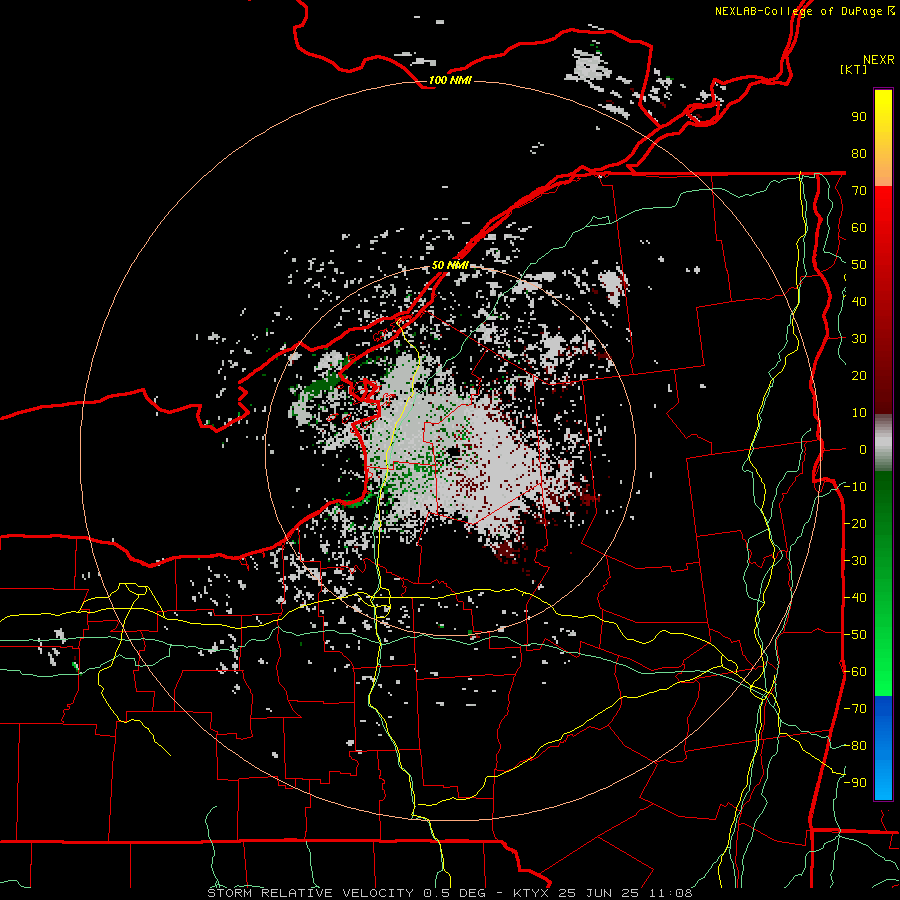Click the positive 70 scale label

point(859,191)
